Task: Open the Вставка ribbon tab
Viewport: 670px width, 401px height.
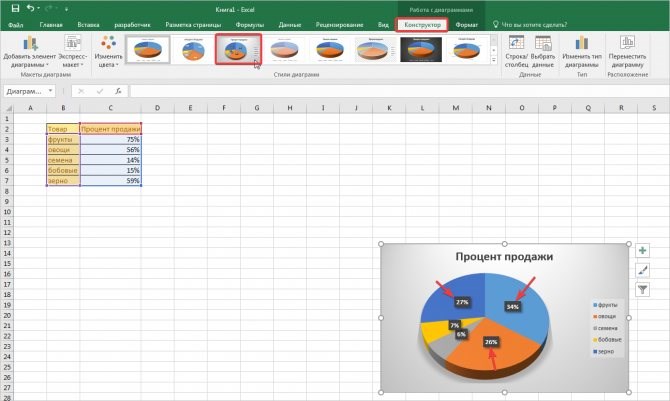Action: click(x=88, y=25)
